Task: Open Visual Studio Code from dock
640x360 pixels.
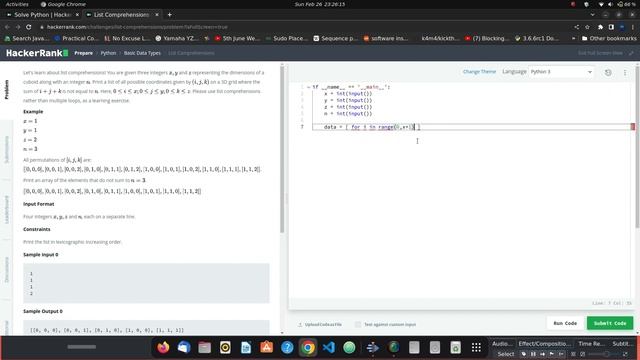Action: (329, 347)
